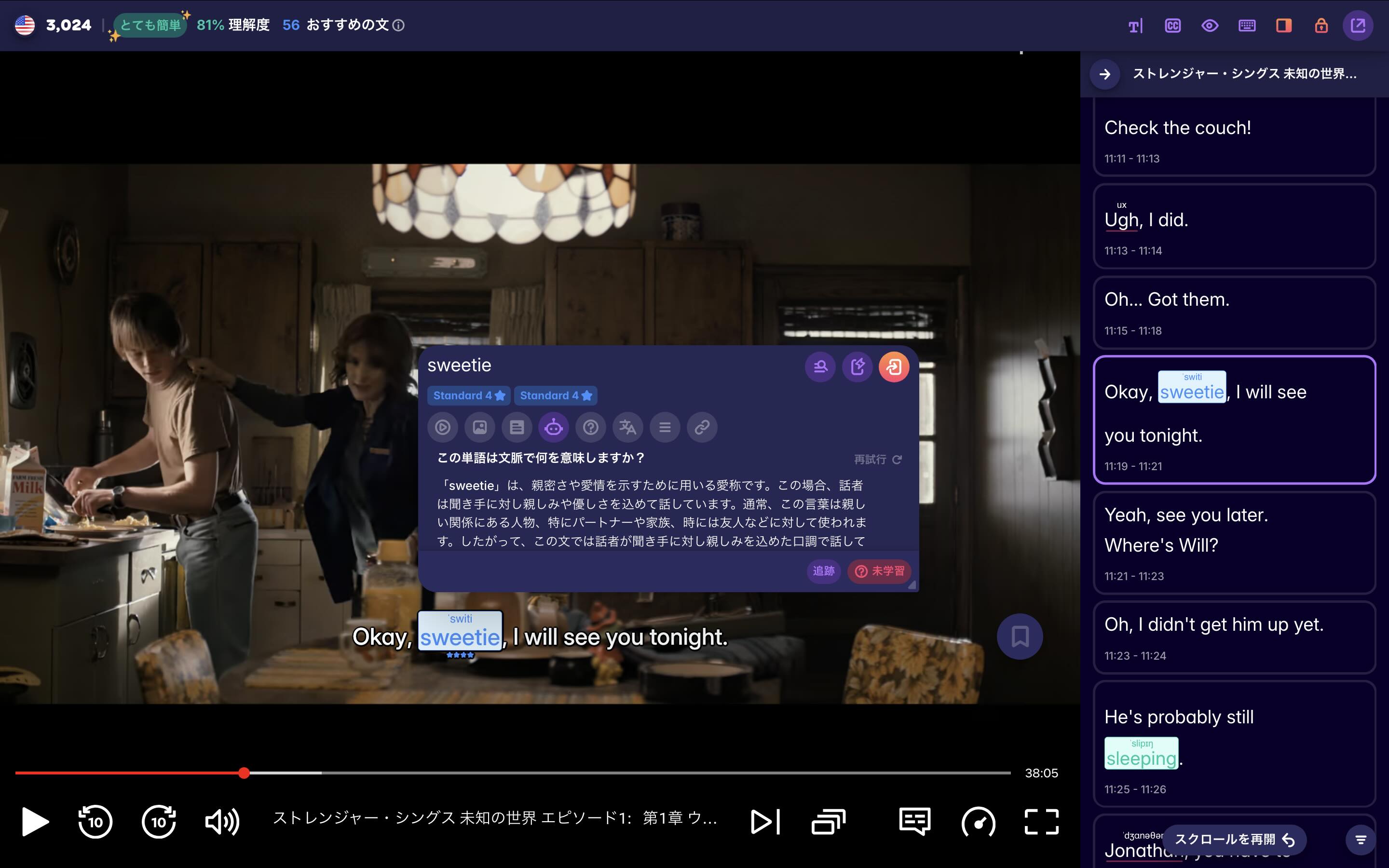Select the AI robot explanation tool
Viewport: 1389px width, 868px height.
[553, 427]
